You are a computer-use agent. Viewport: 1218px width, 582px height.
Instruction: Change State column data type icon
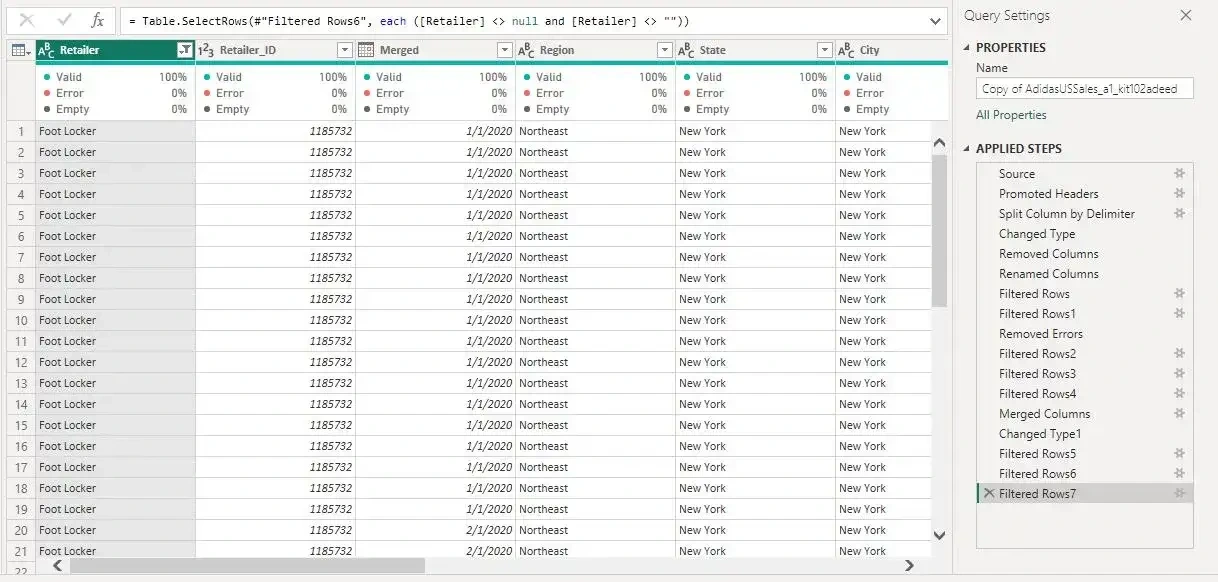coord(686,50)
